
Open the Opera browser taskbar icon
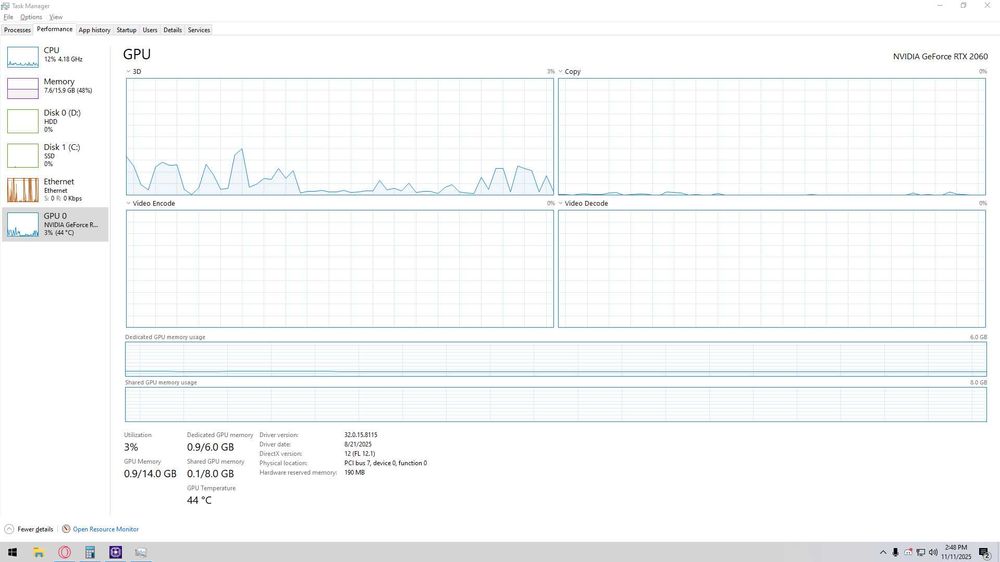pos(64,552)
